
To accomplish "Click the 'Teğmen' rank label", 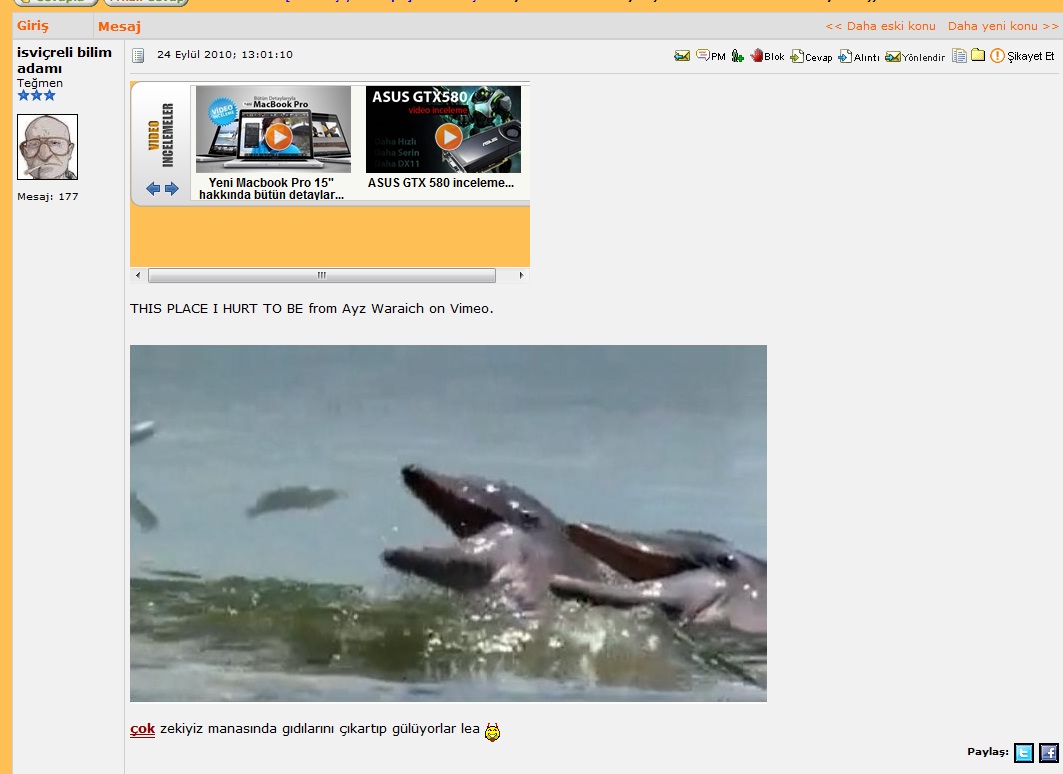I will pyautogui.click(x=40, y=83).
